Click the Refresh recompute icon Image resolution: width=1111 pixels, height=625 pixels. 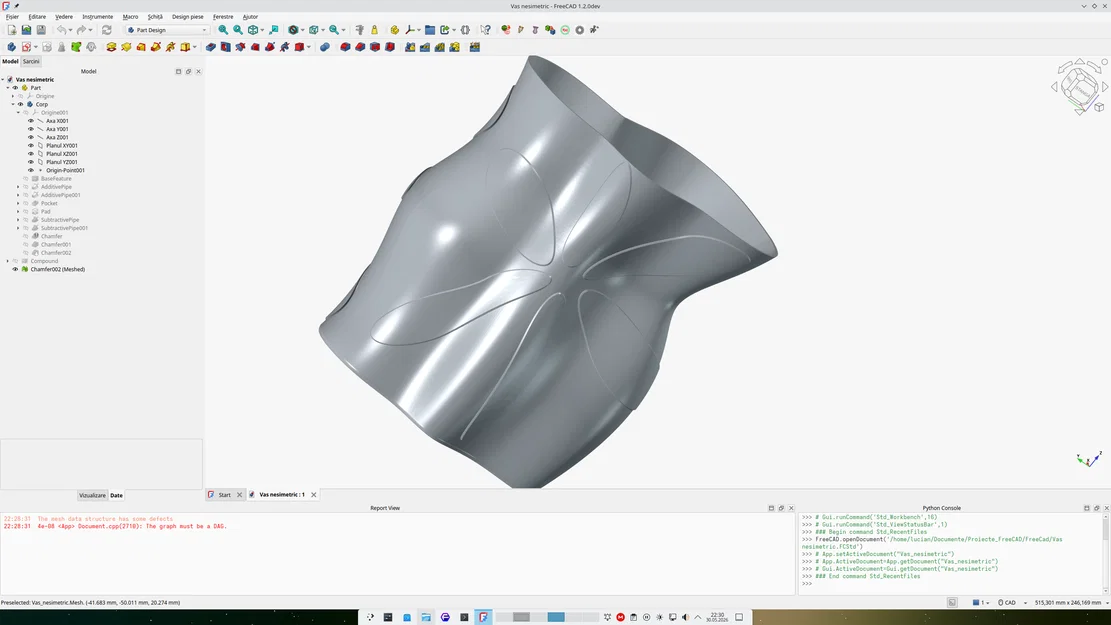coord(107,30)
